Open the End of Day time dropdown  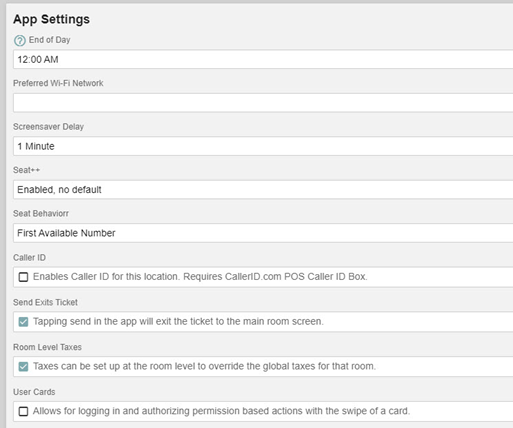pyautogui.click(x=263, y=59)
